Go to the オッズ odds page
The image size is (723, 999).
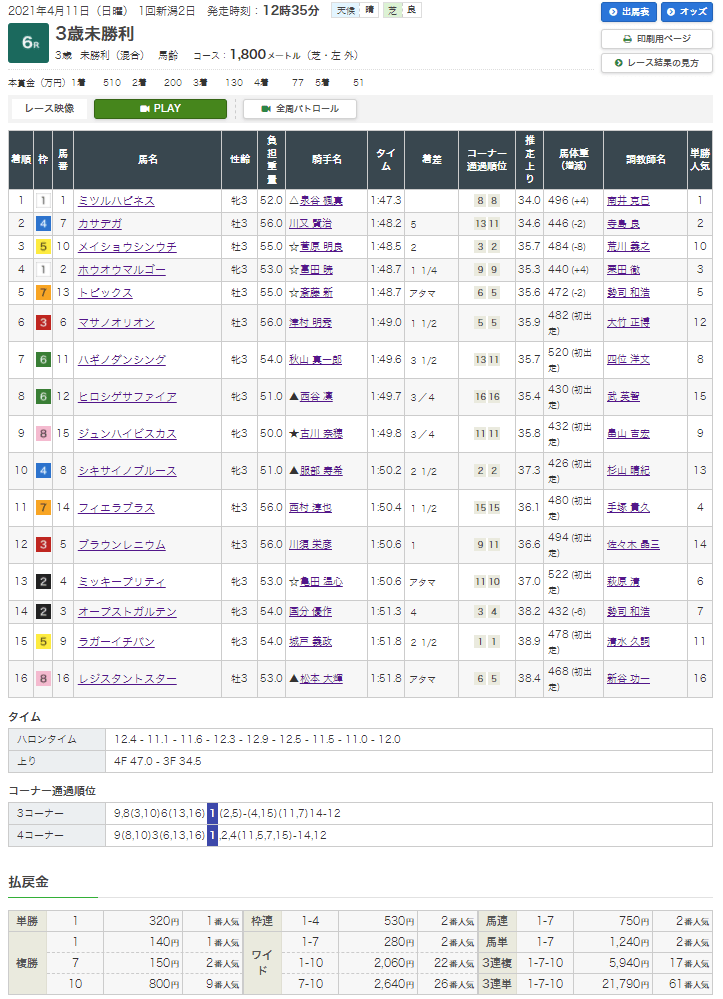click(x=685, y=12)
